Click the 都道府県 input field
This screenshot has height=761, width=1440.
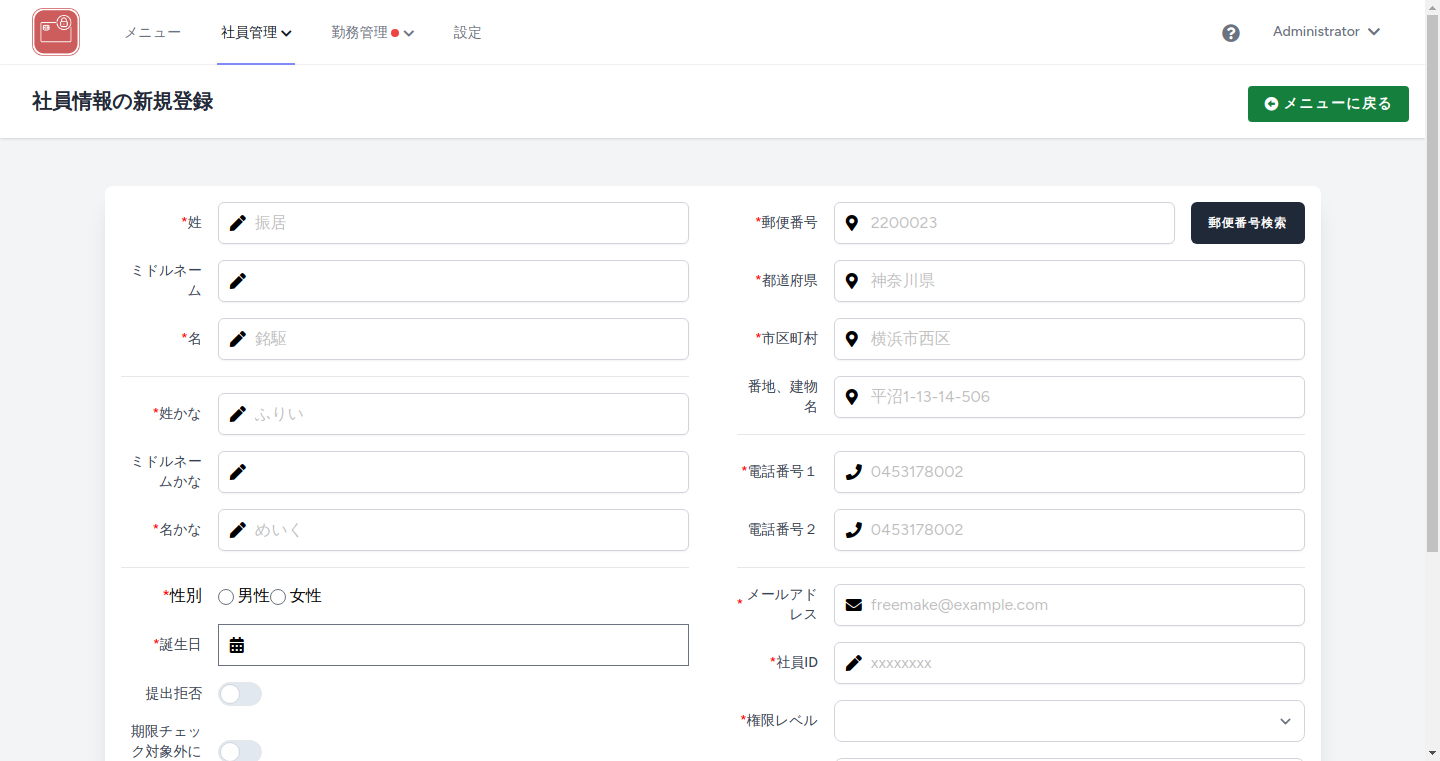click(x=1069, y=281)
